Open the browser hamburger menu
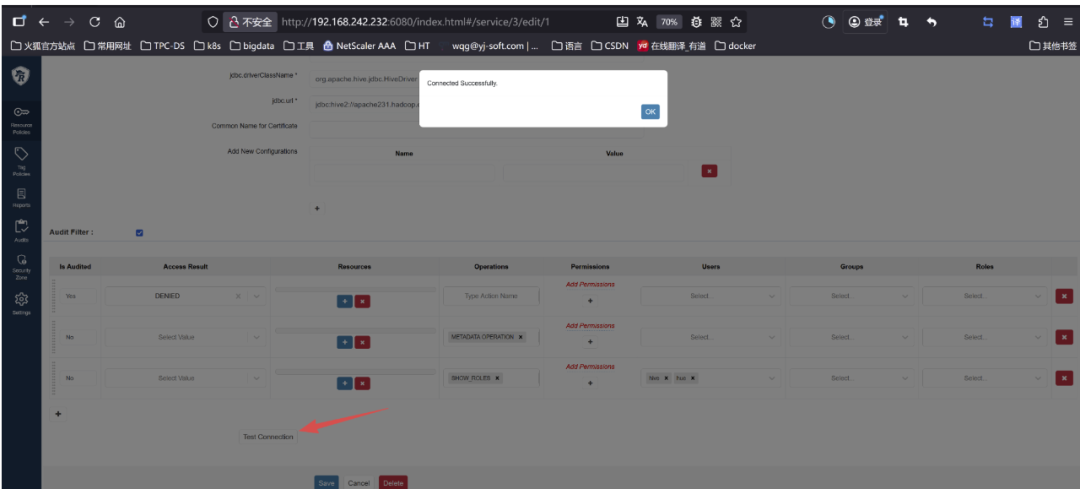 (1067, 22)
